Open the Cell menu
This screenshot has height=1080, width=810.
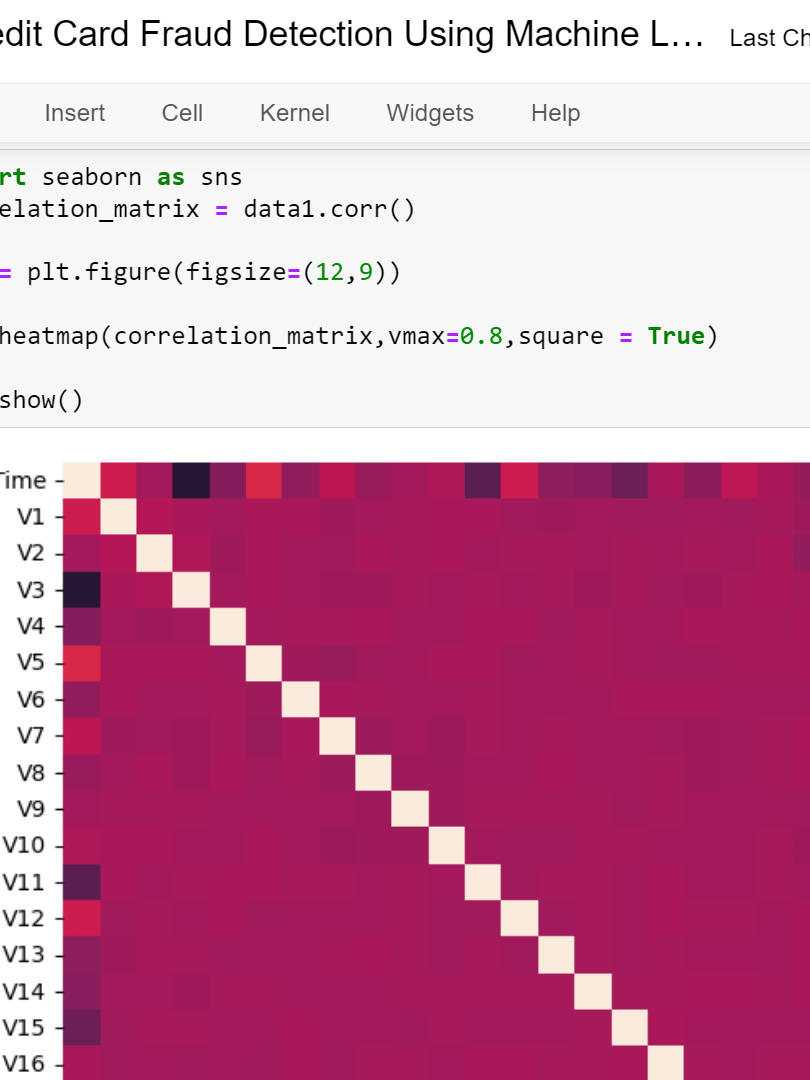pyautogui.click(x=182, y=113)
